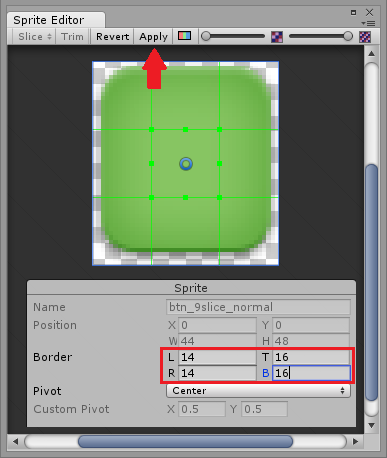Click the Trim button
Screen dimensions: 387x458
(x=72, y=36)
